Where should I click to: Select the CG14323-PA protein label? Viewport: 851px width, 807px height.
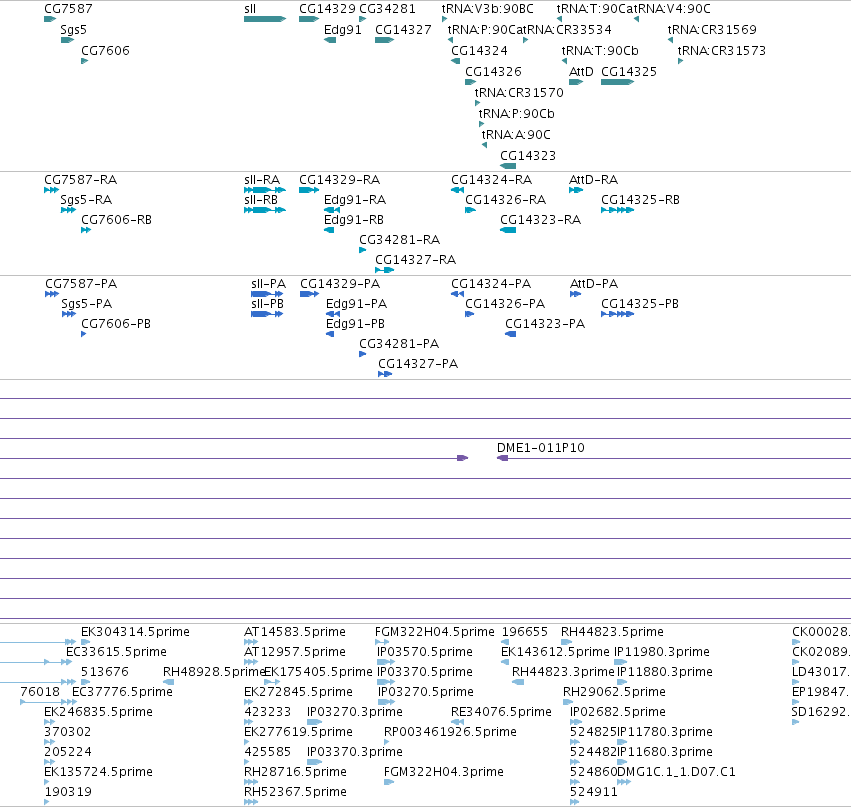click(545, 324)
